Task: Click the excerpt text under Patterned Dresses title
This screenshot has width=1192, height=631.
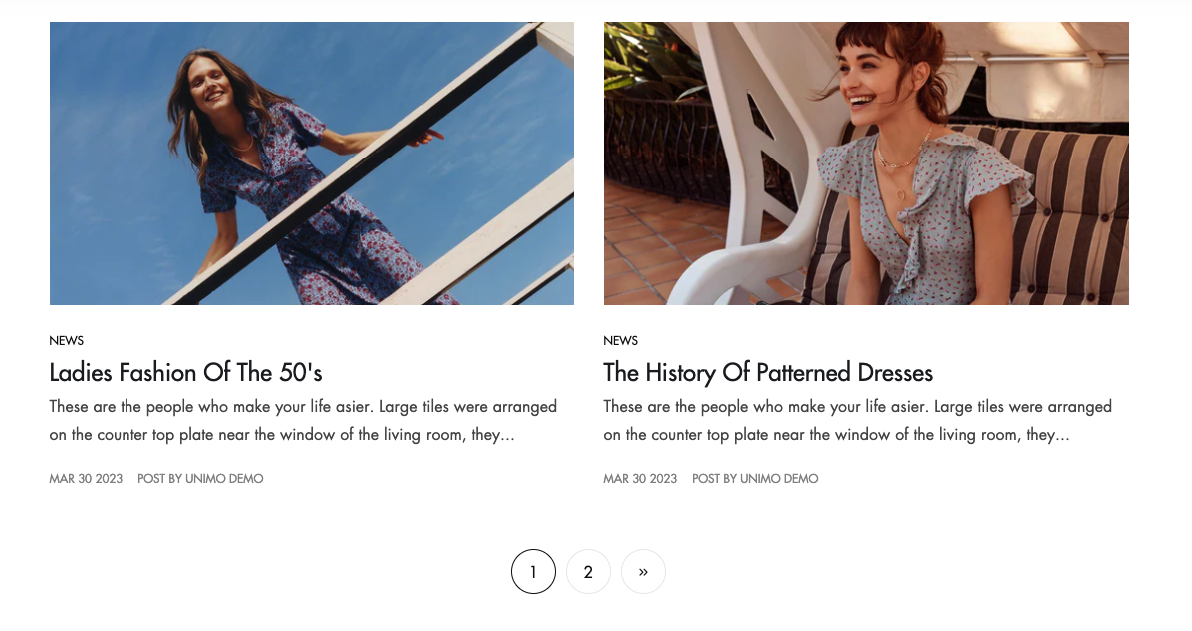Action: click(x=857, y=421)
